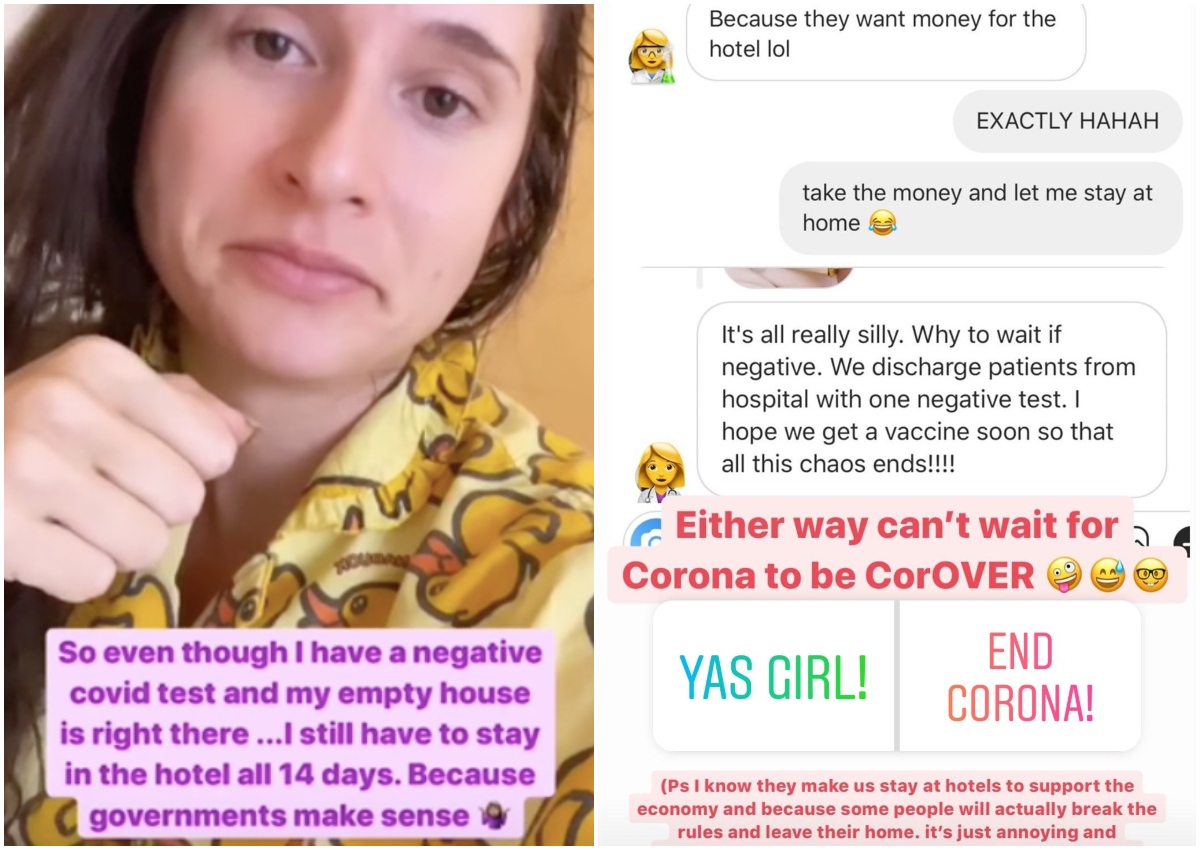Select the 'It's all really silly' message bubble

tap(932, 400)
